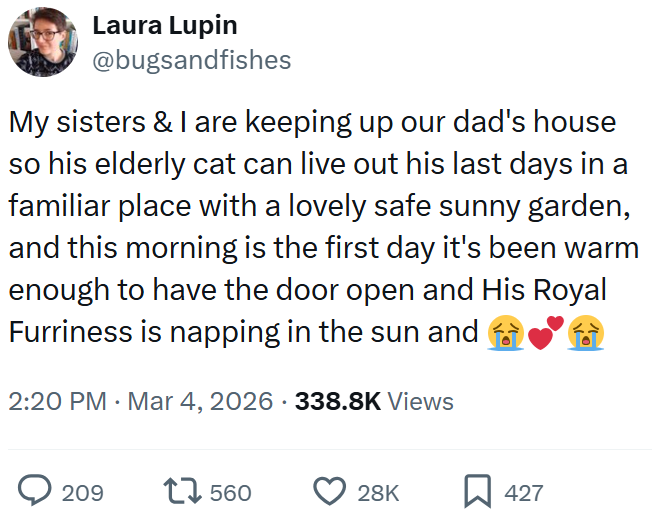The width and height of the screenshot is (652, 520).
Task: Click the reply speech bubble icon
Action: (x=36, y=492)
